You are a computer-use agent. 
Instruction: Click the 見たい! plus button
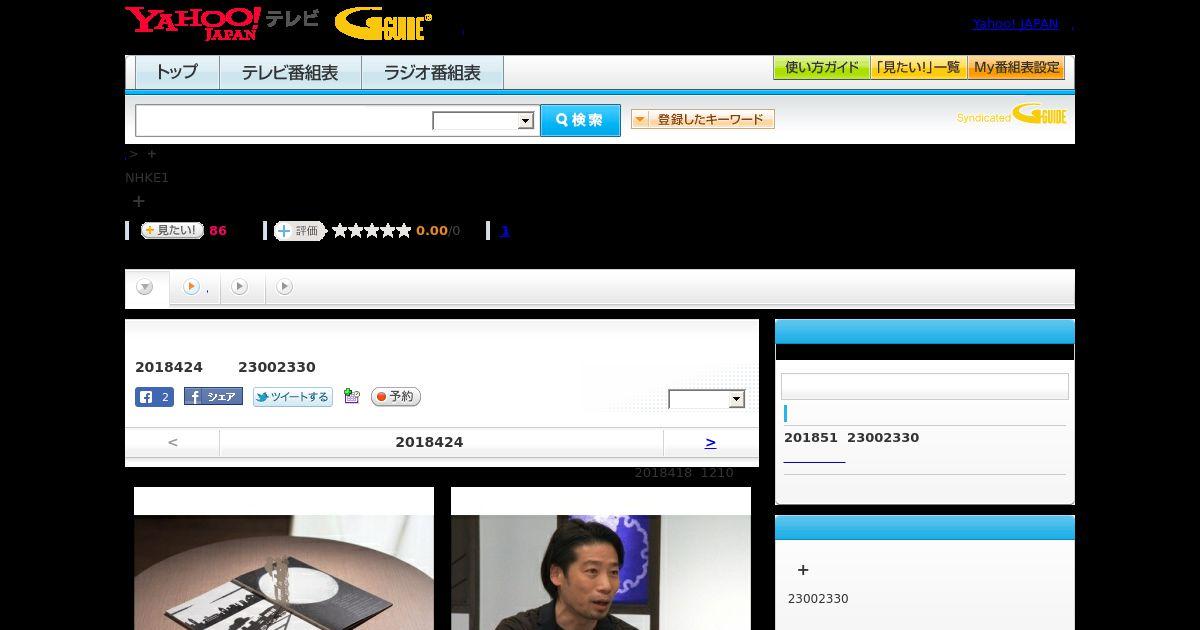(x=172, y=230)
